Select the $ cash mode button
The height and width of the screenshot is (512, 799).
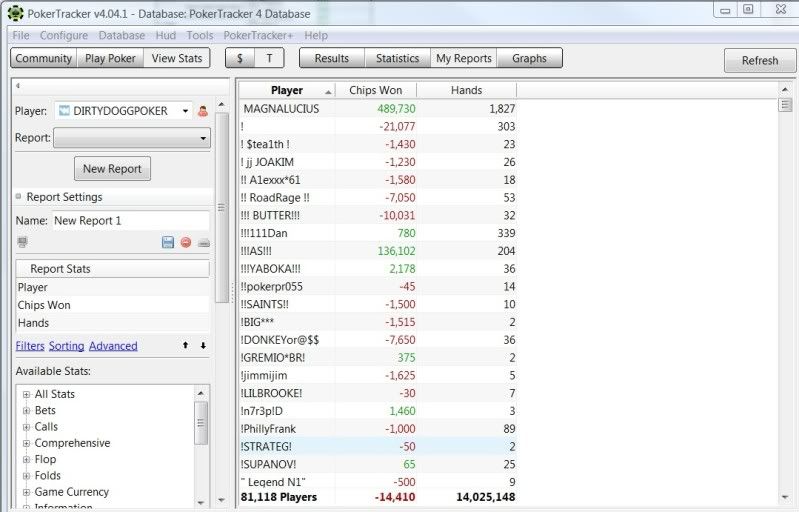point(240,58)
